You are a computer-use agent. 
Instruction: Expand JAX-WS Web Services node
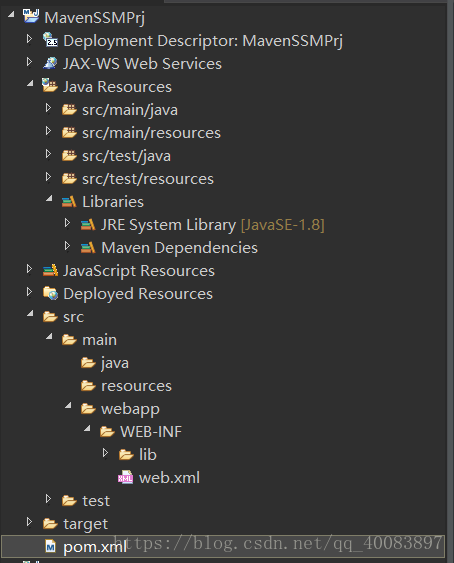click(x=29, y=62)
